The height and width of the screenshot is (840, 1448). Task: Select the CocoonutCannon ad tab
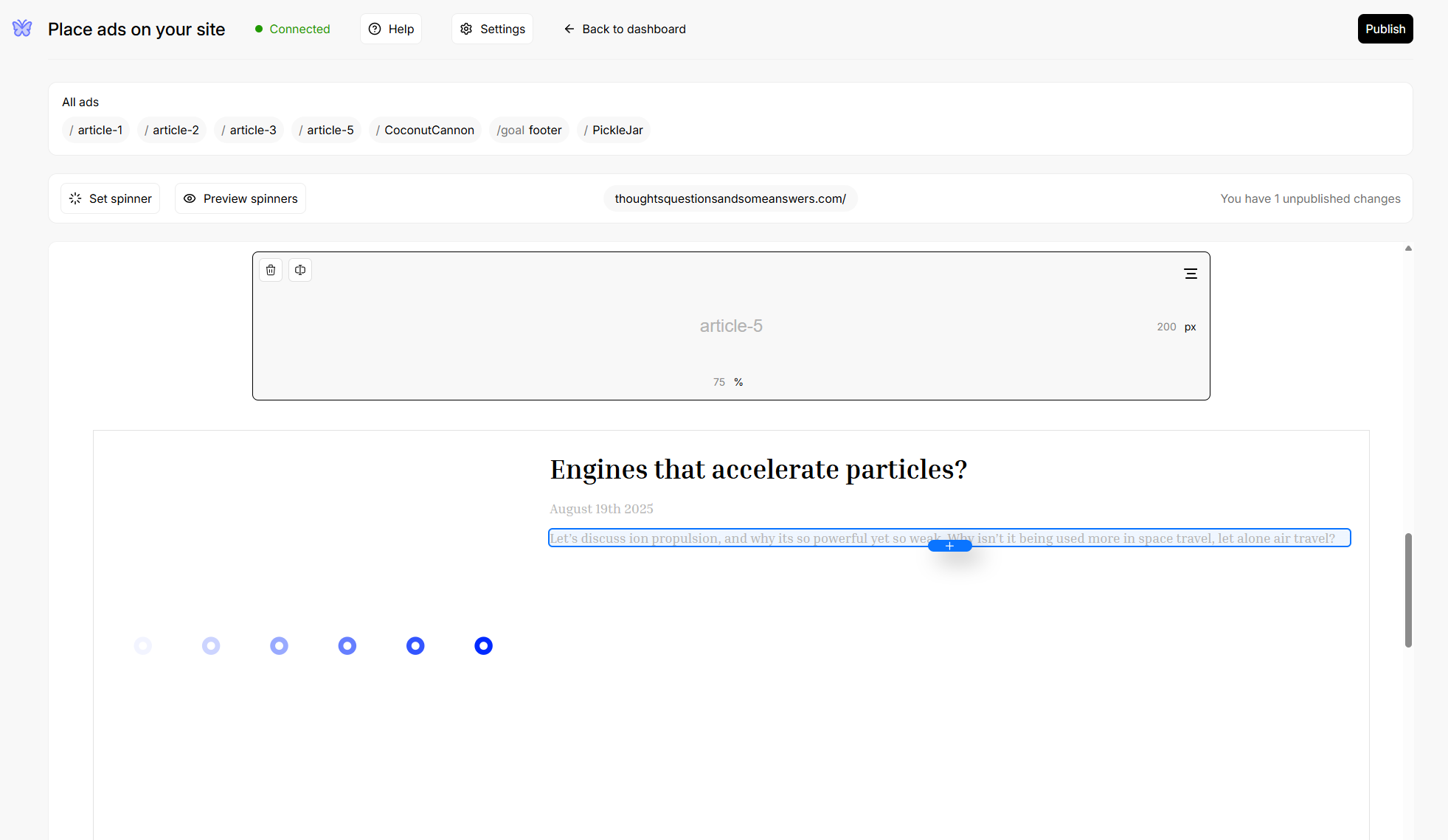425,130
